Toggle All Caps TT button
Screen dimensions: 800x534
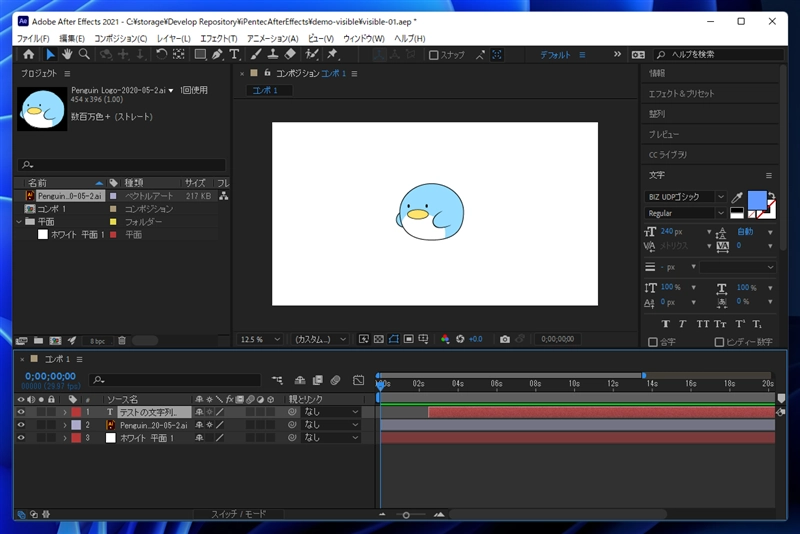pyautogui.click(x=703, y=324)
